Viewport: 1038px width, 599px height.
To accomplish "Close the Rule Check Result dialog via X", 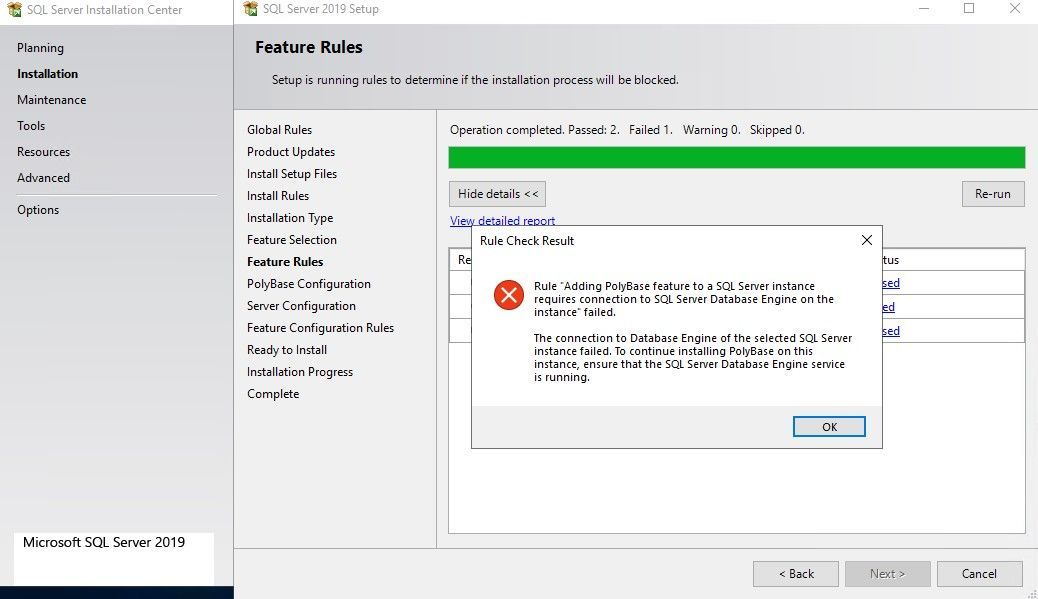I will coord(866,239).
